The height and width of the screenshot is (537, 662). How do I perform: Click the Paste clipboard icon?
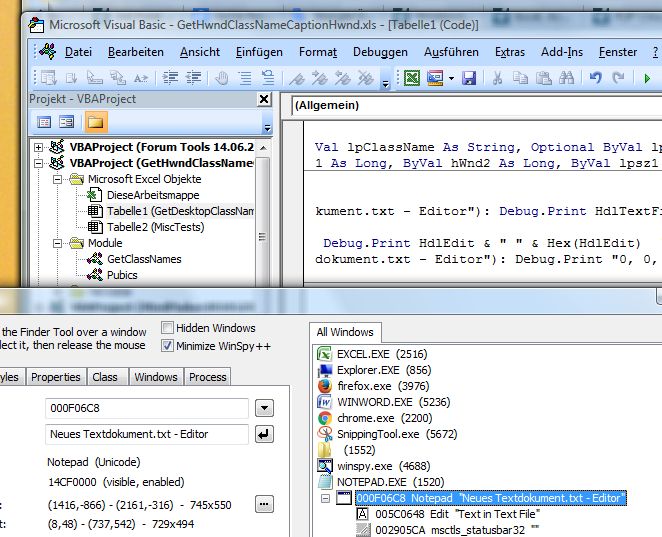pyautogui.click(x=543, y=78)
